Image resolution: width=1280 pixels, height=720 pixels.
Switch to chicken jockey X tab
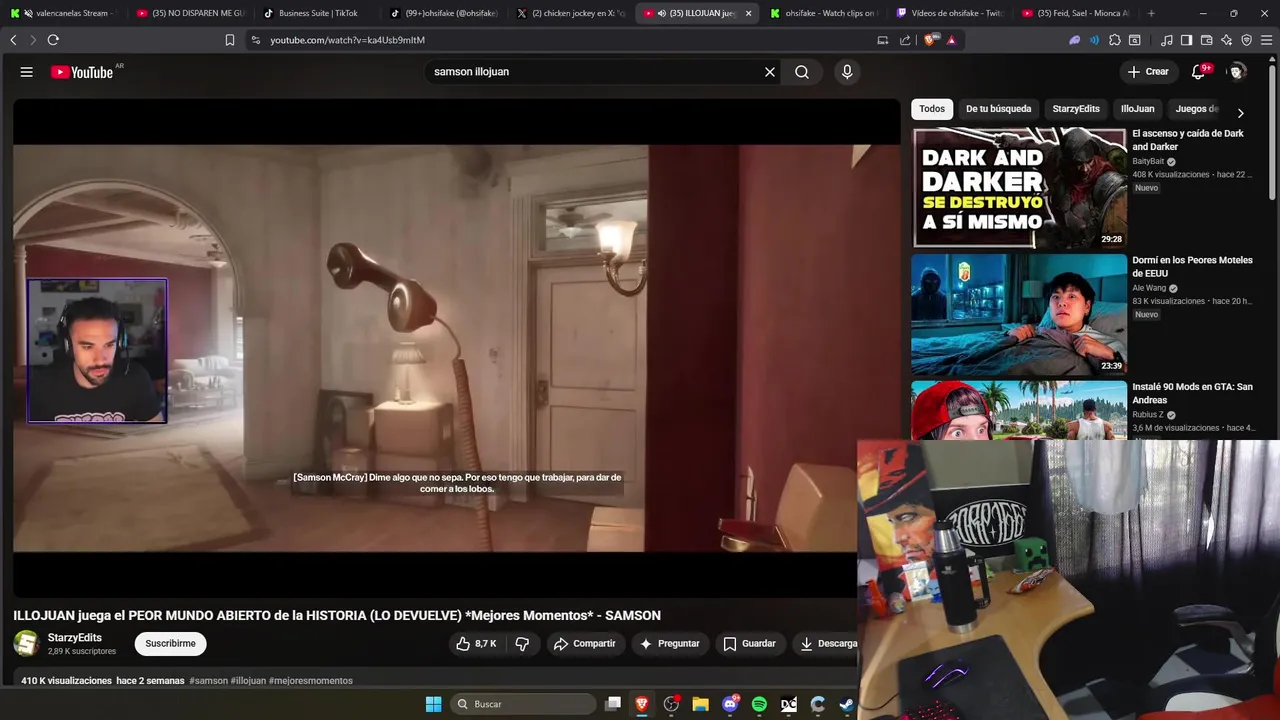tap(570, 13)
